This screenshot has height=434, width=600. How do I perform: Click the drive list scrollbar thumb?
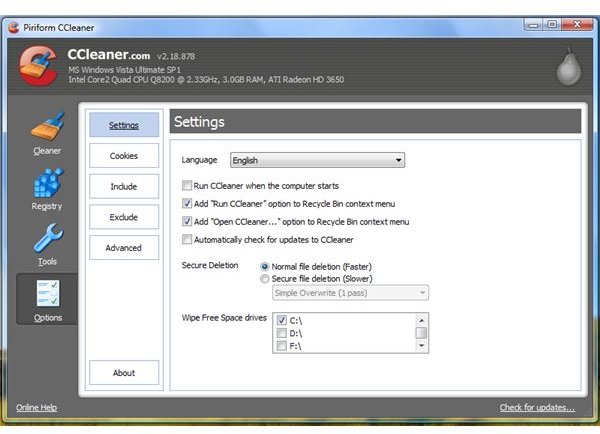pos(421,333)
